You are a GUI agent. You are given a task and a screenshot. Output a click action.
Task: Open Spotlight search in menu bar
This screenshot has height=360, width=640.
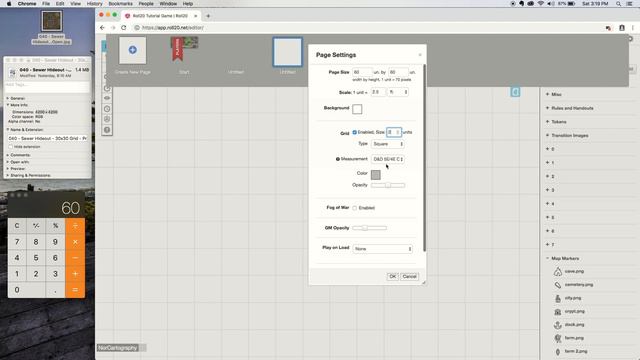tap(618, 4)
